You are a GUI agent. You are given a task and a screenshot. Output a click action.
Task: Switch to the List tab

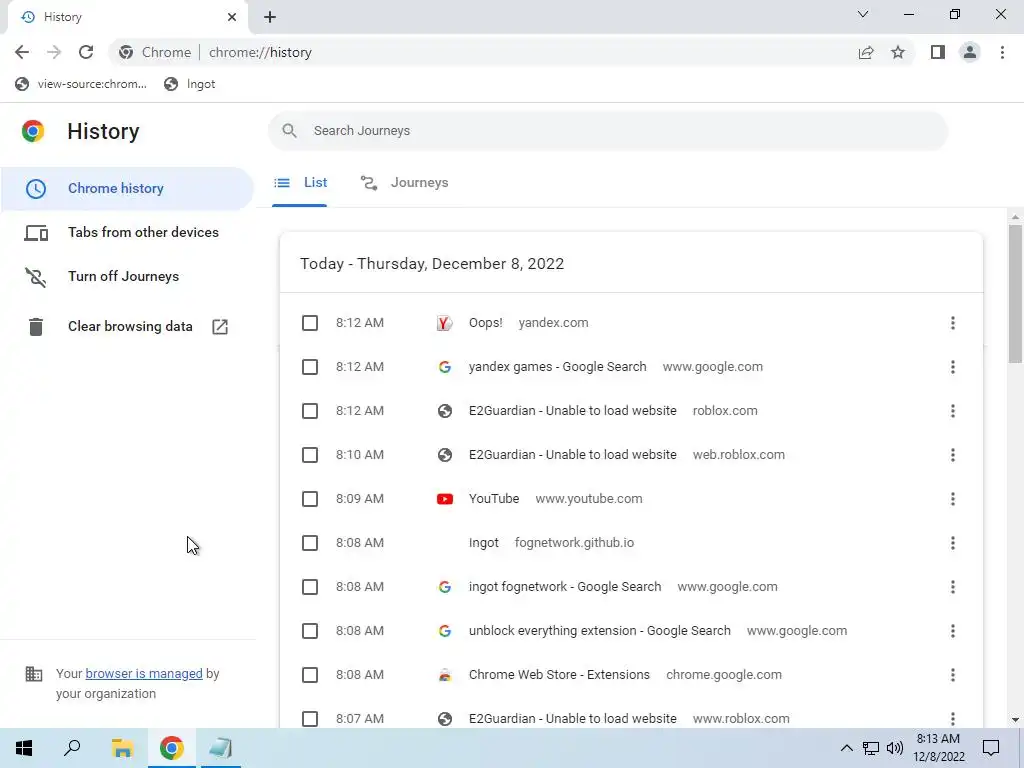[x=300, y=183]
